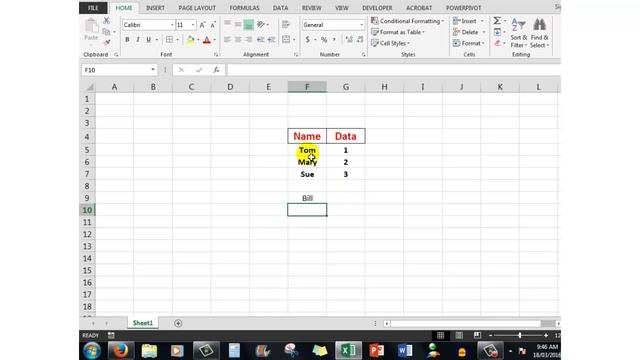The width and height of the screenshot is (640, 360).
Task: Click the Copy icon in Clipboard
Action: (107, 31)
